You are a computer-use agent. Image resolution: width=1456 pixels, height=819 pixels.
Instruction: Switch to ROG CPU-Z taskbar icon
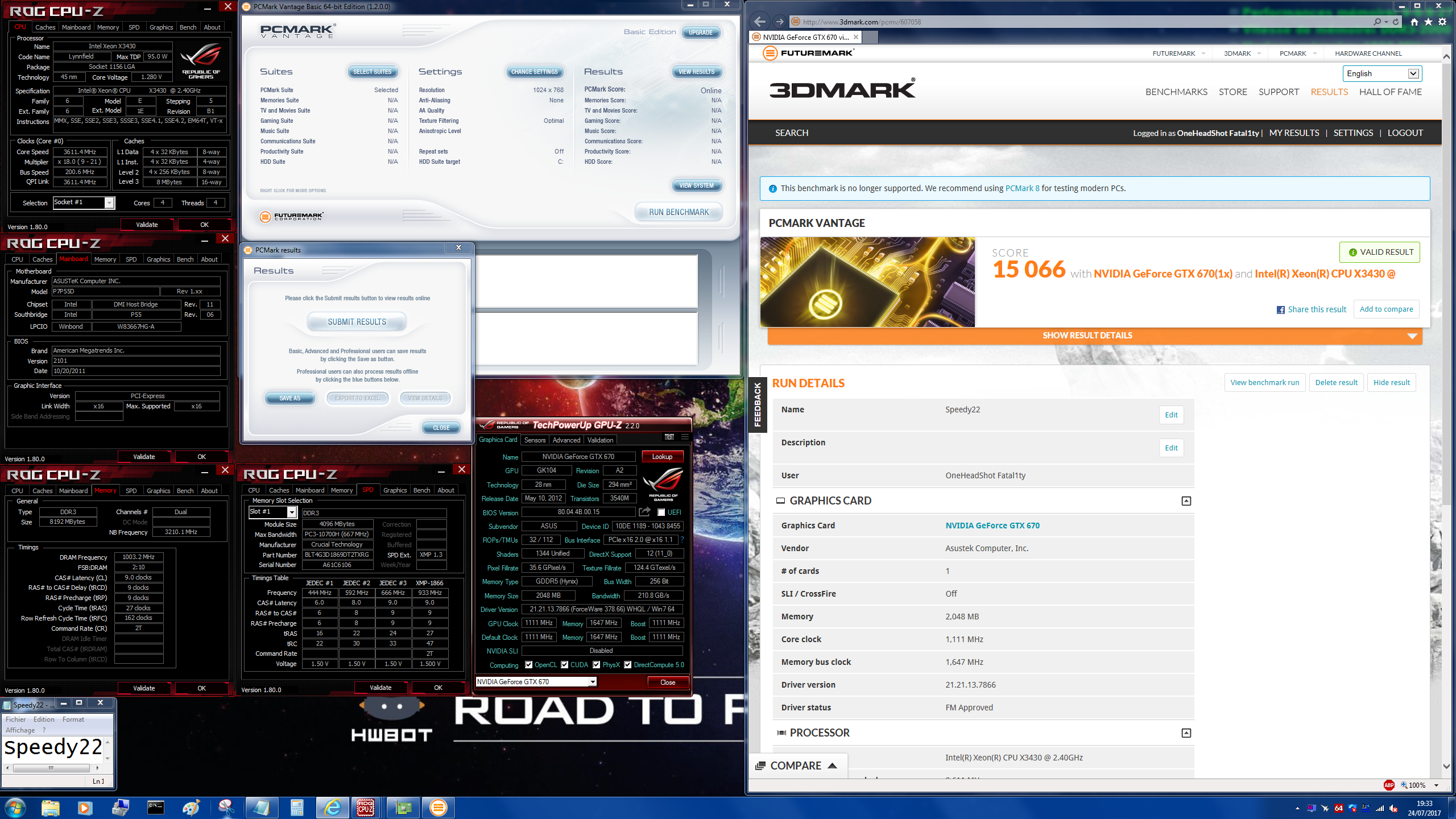click(366, 808)
